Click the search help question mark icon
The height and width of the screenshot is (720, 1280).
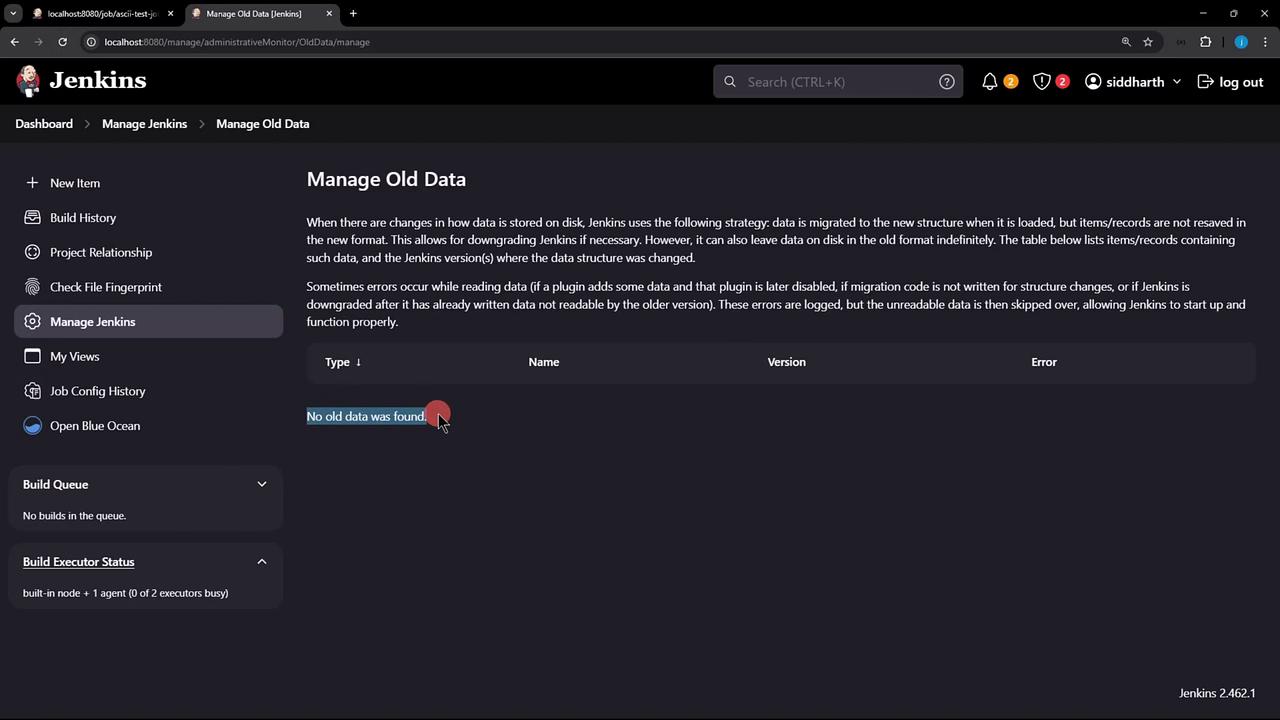click(x=947, y=82)
